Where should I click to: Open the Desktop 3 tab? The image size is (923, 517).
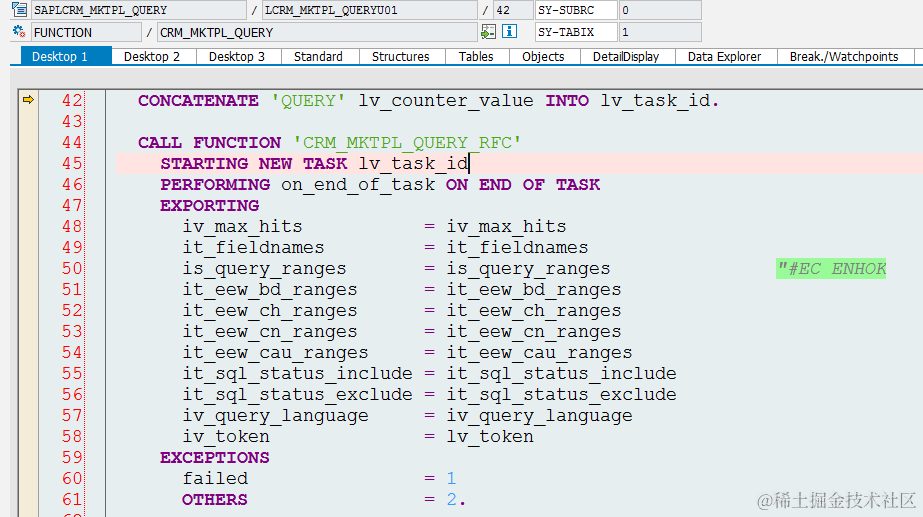pos(237,57)
